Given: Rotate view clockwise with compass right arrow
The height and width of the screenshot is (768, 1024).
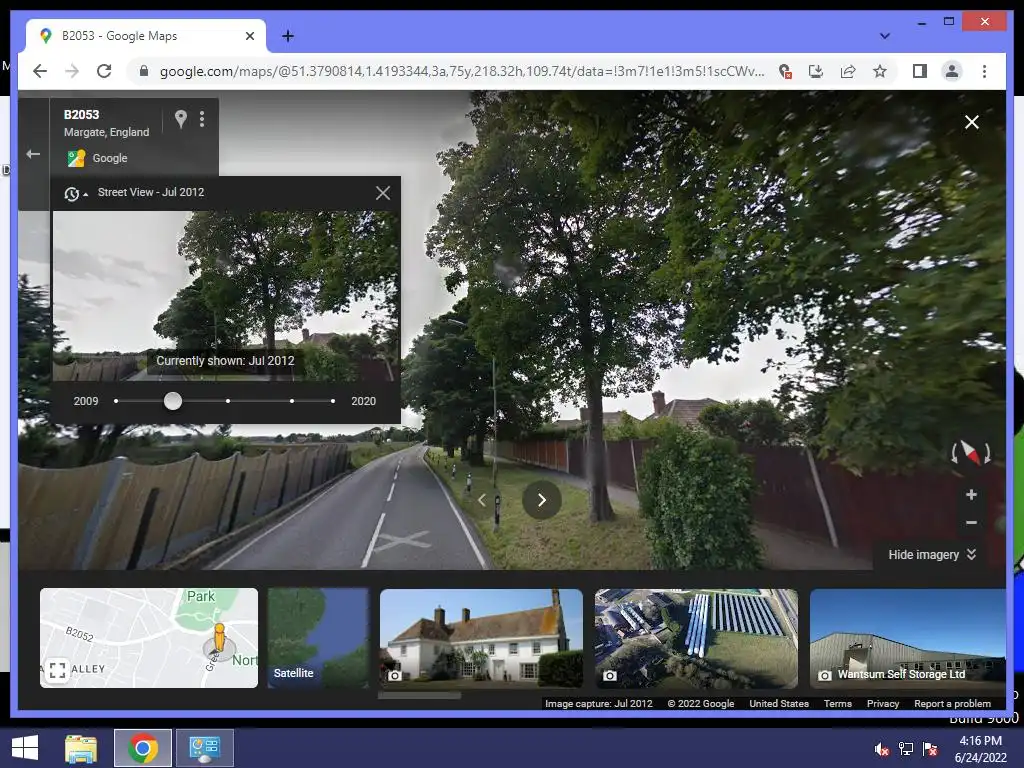Looking at the screenshot, I should pyautogui.click(x=987, y=453).
